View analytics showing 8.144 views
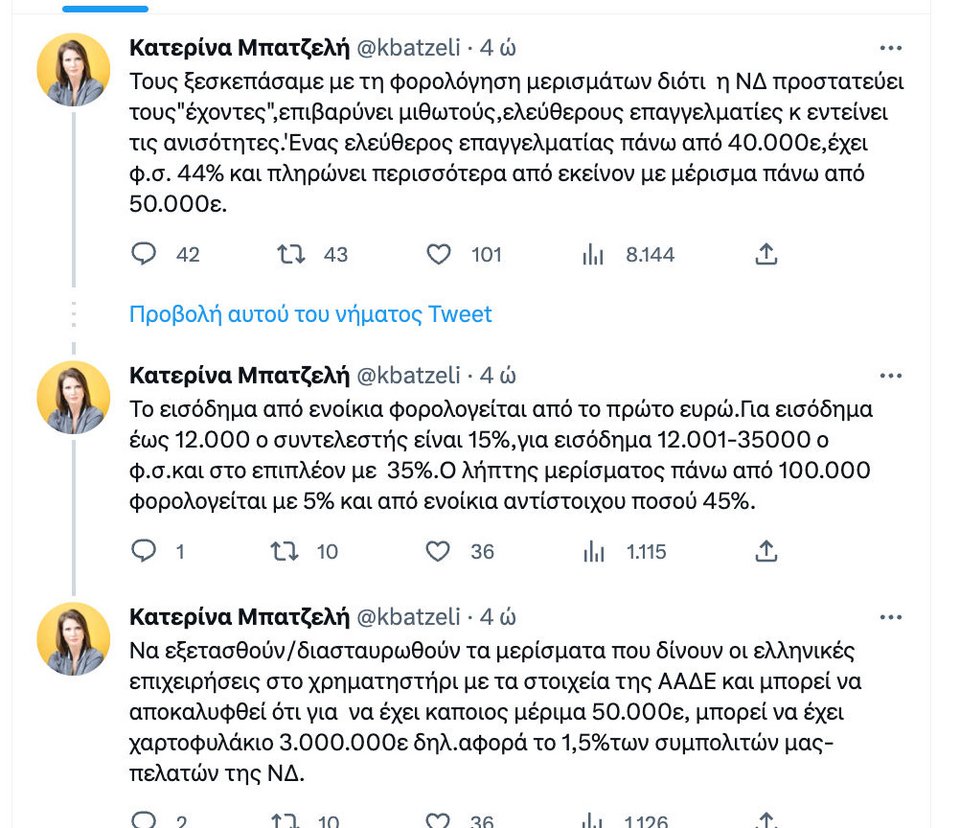Image resolution: width=960 pixels, height=828 pixels. 593,254
